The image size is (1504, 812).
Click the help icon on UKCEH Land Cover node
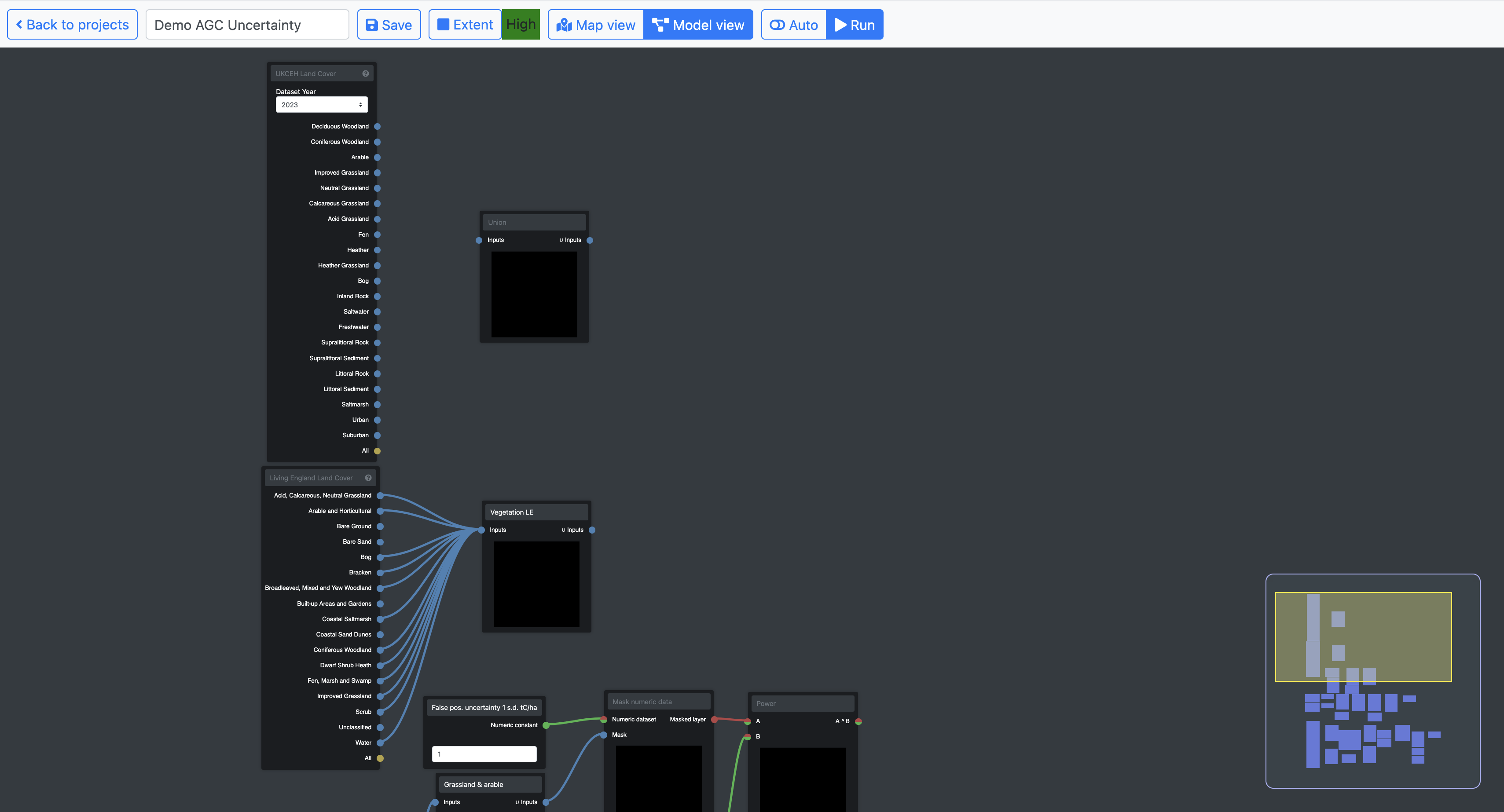tap(366, 73)
